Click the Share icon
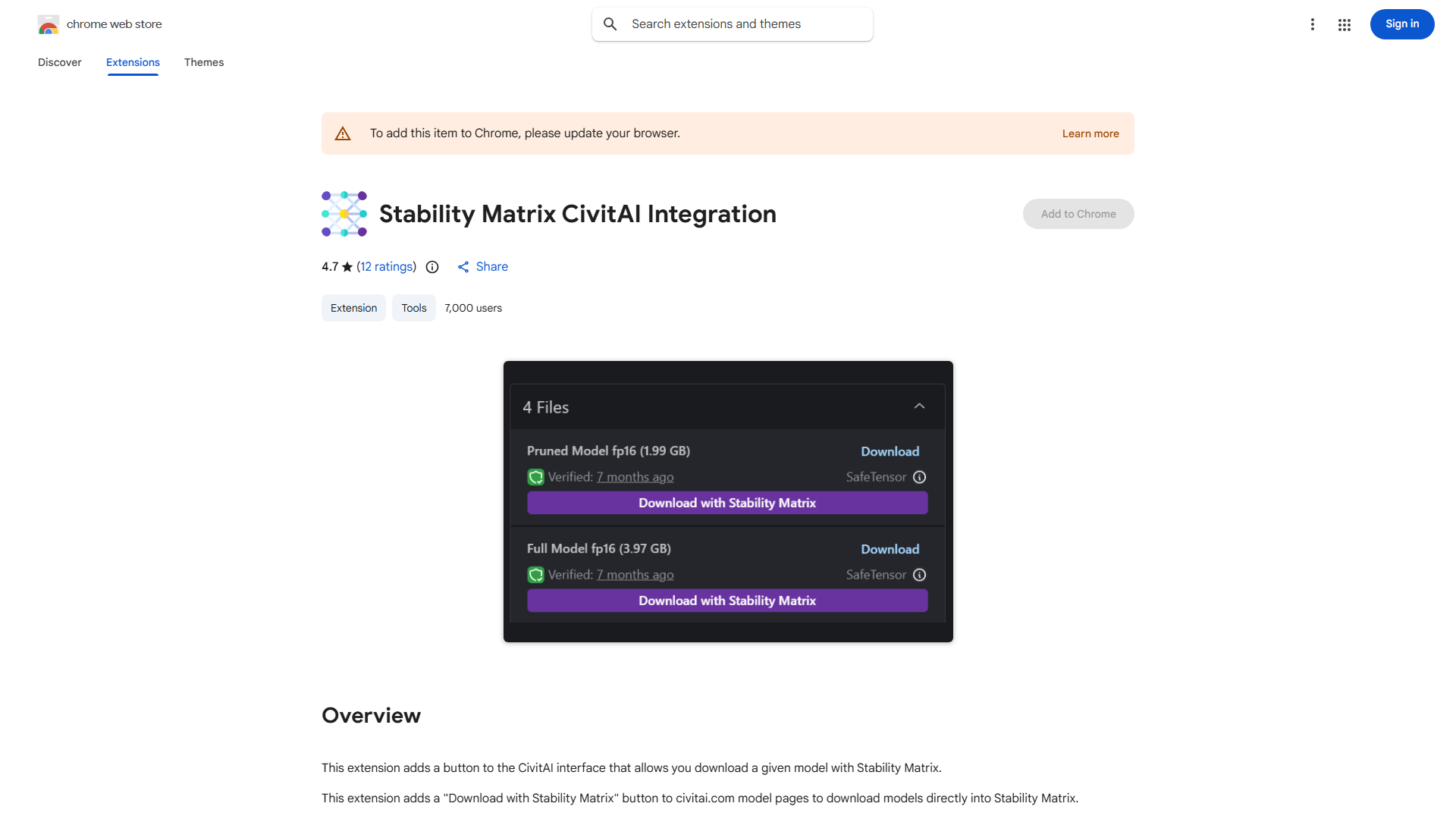 point(463,267)
